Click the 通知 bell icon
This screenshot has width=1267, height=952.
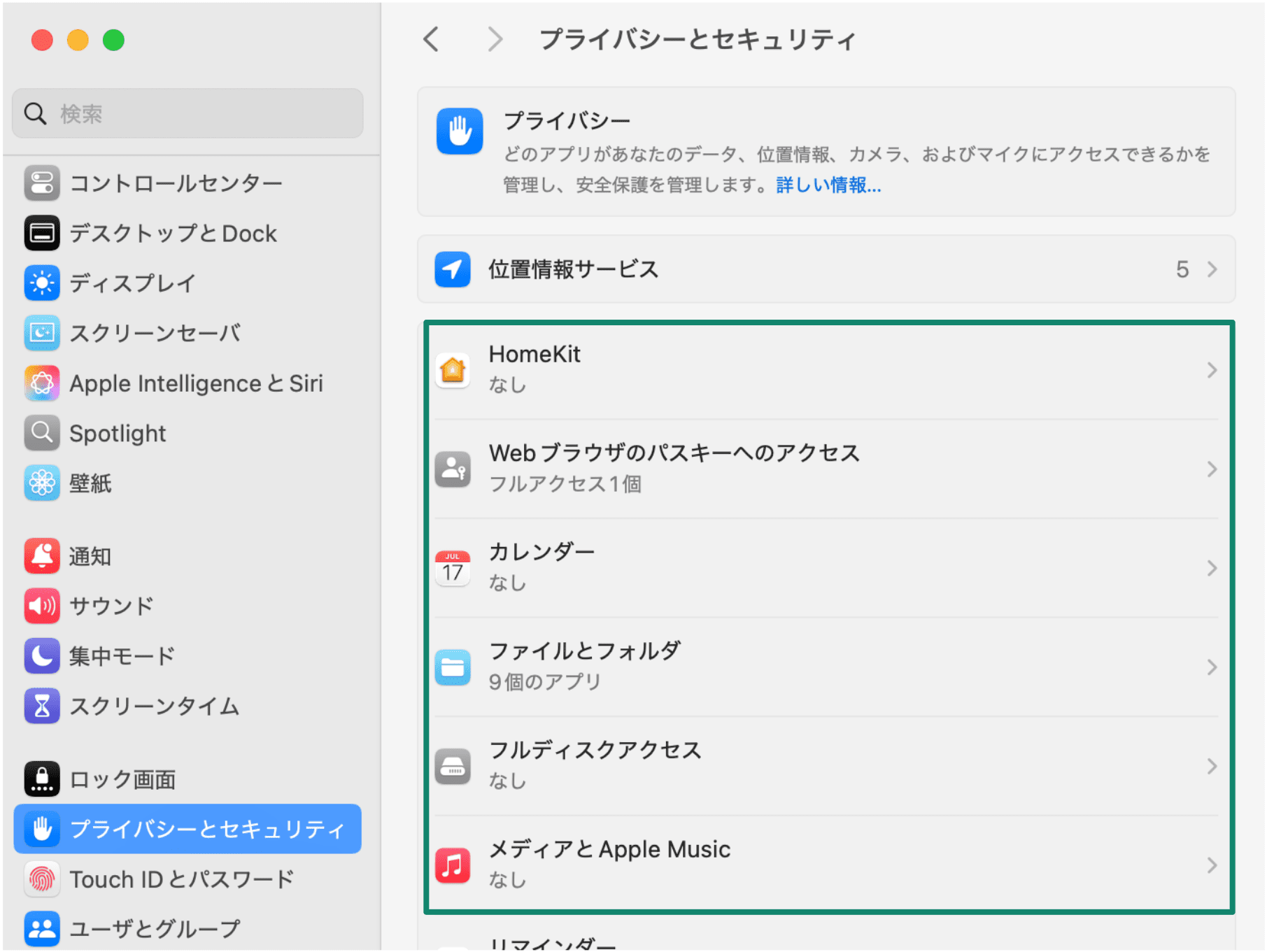(41, 556)
